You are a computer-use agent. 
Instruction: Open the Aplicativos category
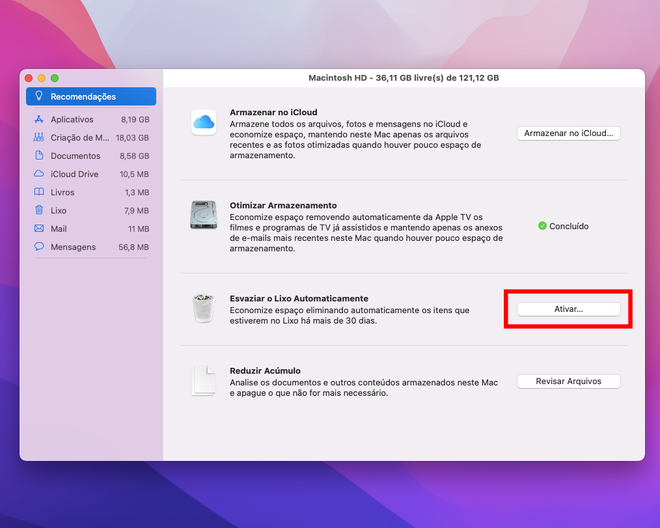coord(91,120)
